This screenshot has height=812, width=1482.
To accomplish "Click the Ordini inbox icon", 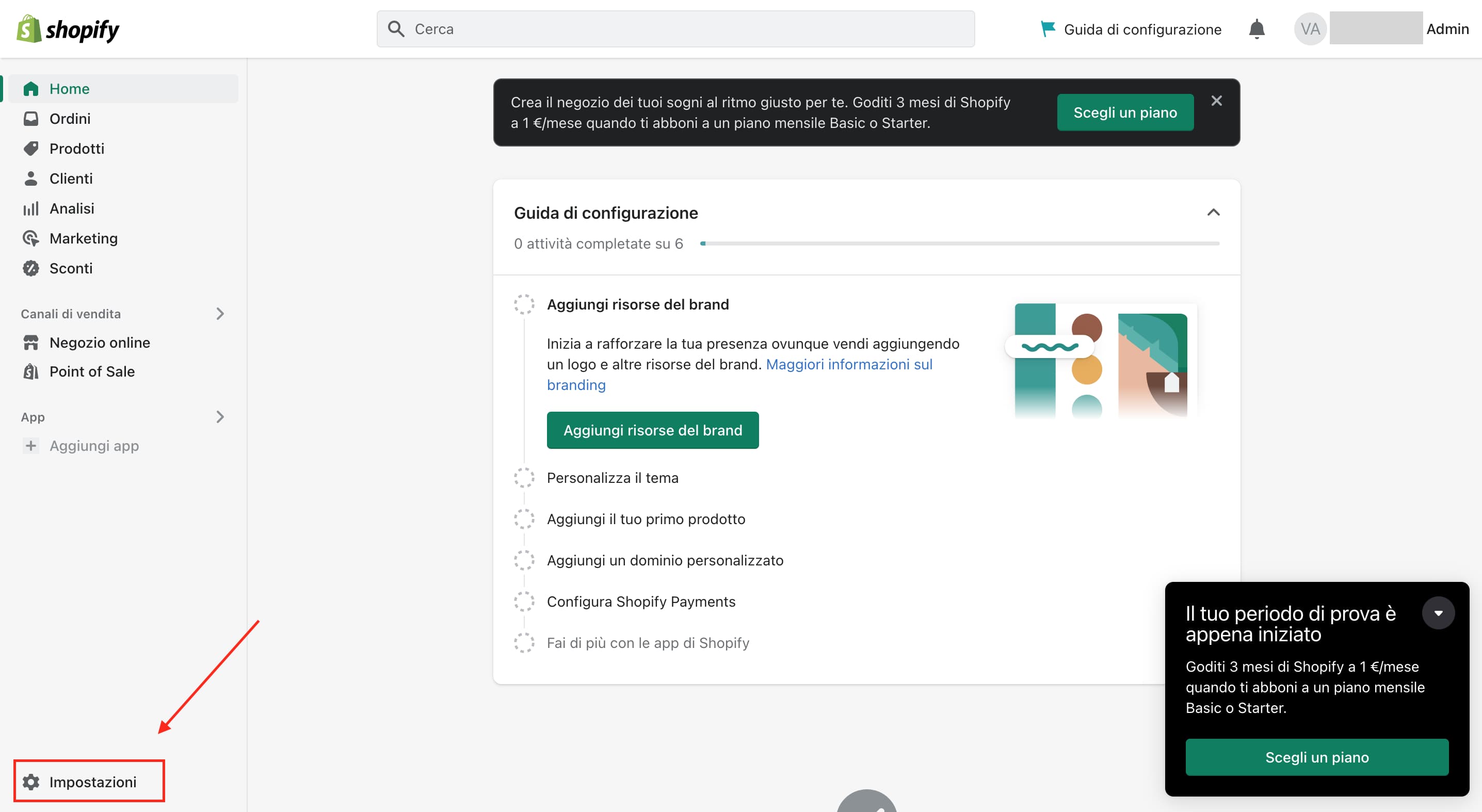I will click(x=30, y=119).
